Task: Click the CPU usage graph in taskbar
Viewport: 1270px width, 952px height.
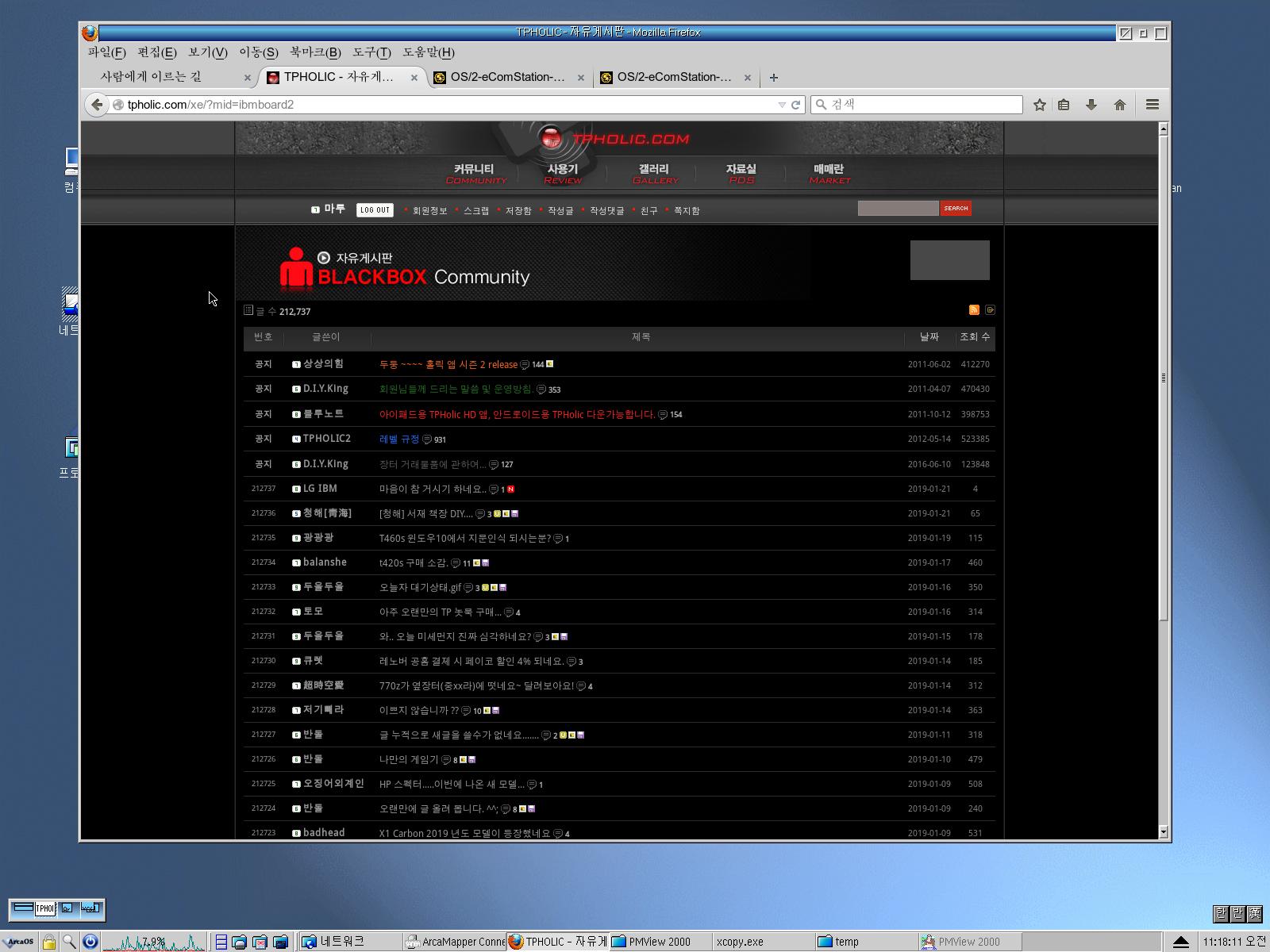Action: click(x=154, y=942)
